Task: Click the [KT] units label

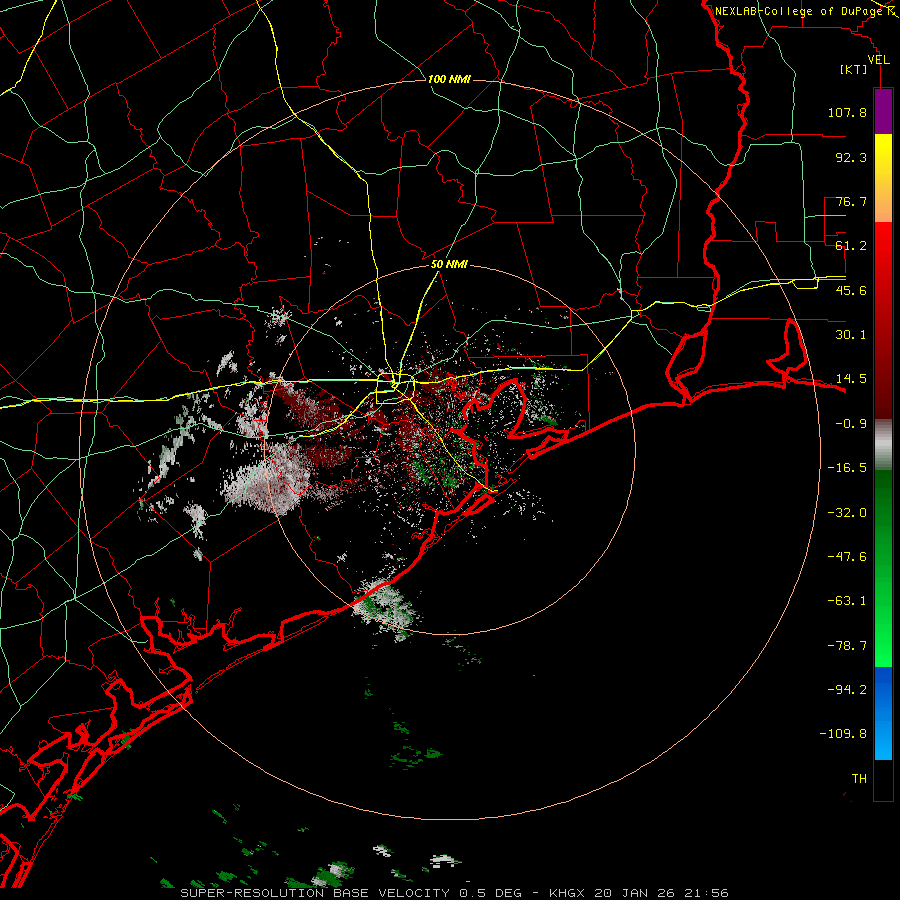Action: point(854,69)
